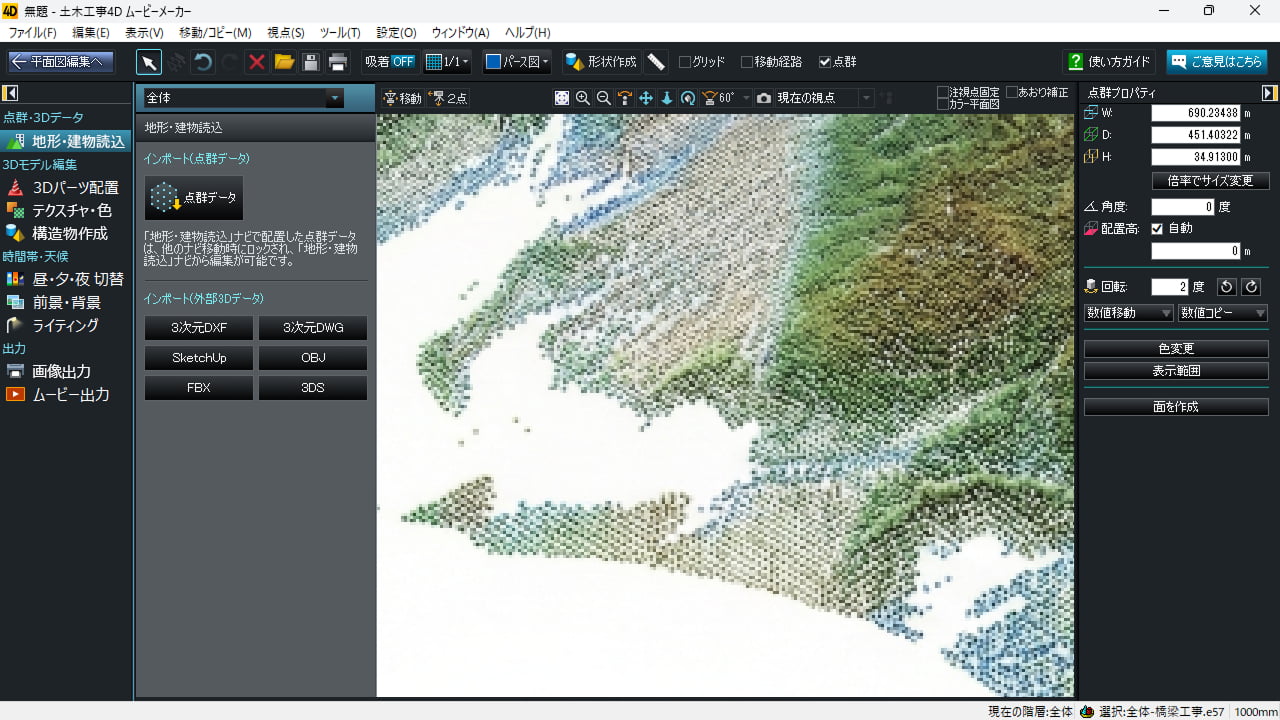Select the ruler measurement tool
Screen dimensions: 1280x720
(x=656, y=62)
